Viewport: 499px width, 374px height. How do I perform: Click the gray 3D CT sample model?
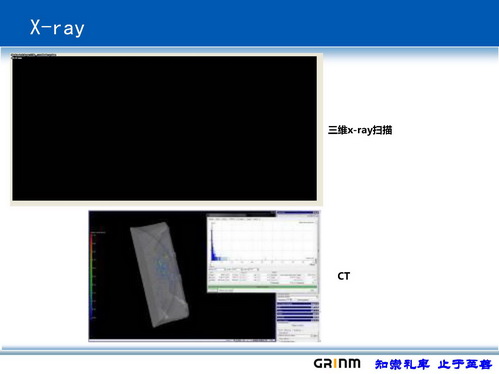[x=159, y=274]
